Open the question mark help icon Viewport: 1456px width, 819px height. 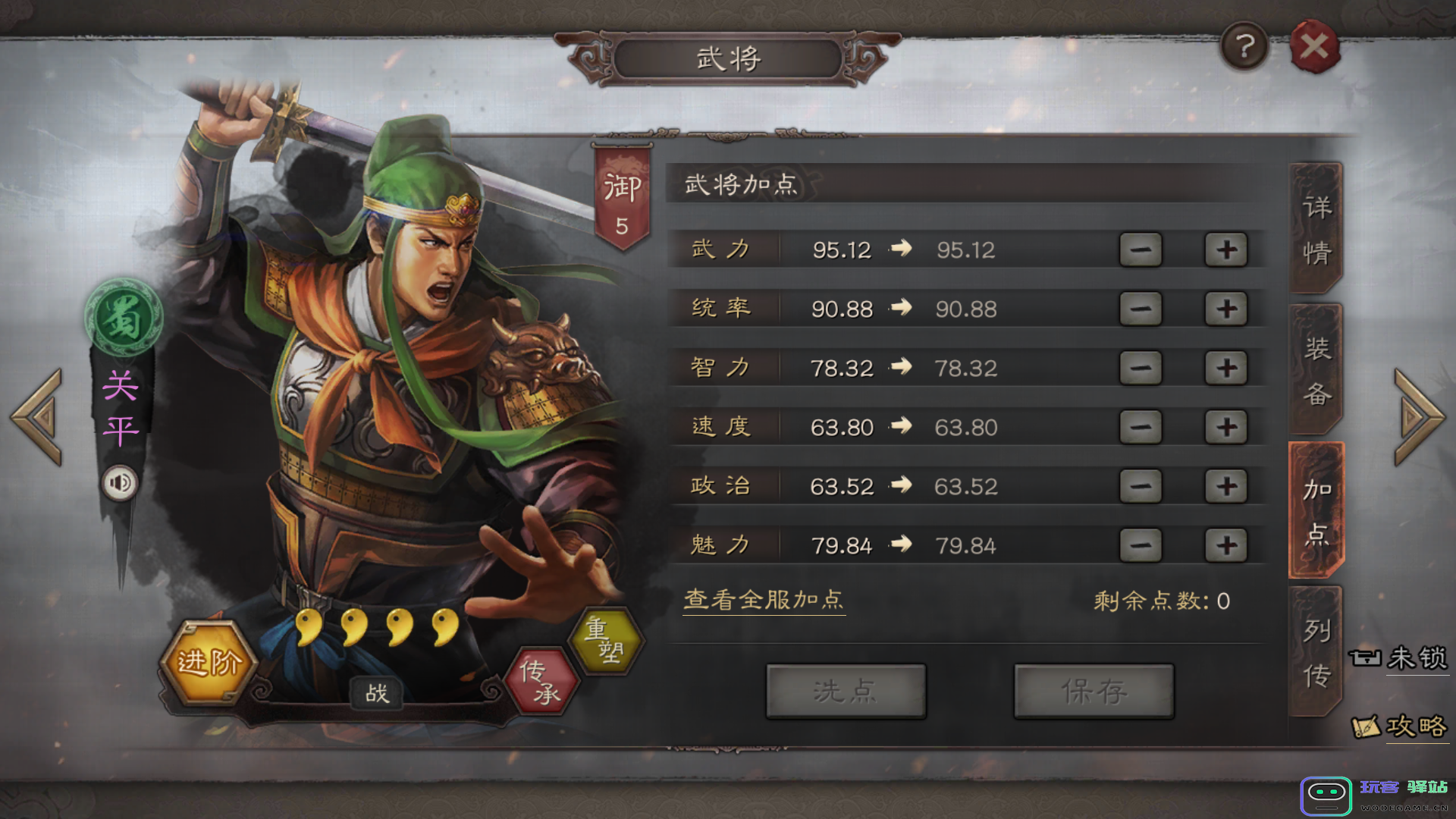tap(1244, 47)
